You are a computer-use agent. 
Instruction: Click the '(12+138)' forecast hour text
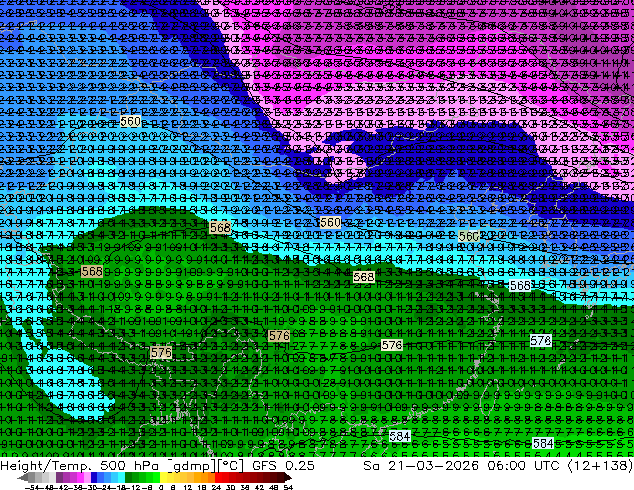point(600,465)
